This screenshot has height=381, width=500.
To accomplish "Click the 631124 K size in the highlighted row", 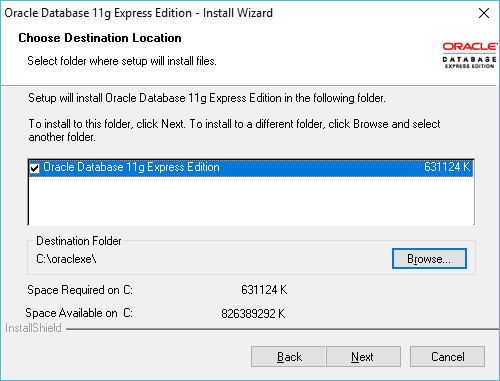I will pos(447,167).
